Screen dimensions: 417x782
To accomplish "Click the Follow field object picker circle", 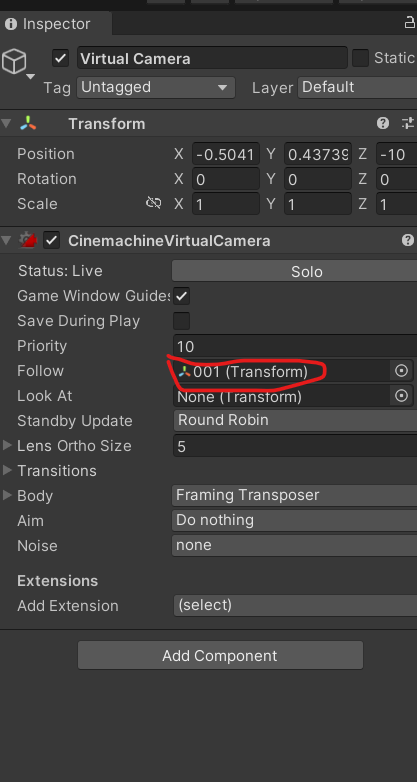I will point(401,371).
